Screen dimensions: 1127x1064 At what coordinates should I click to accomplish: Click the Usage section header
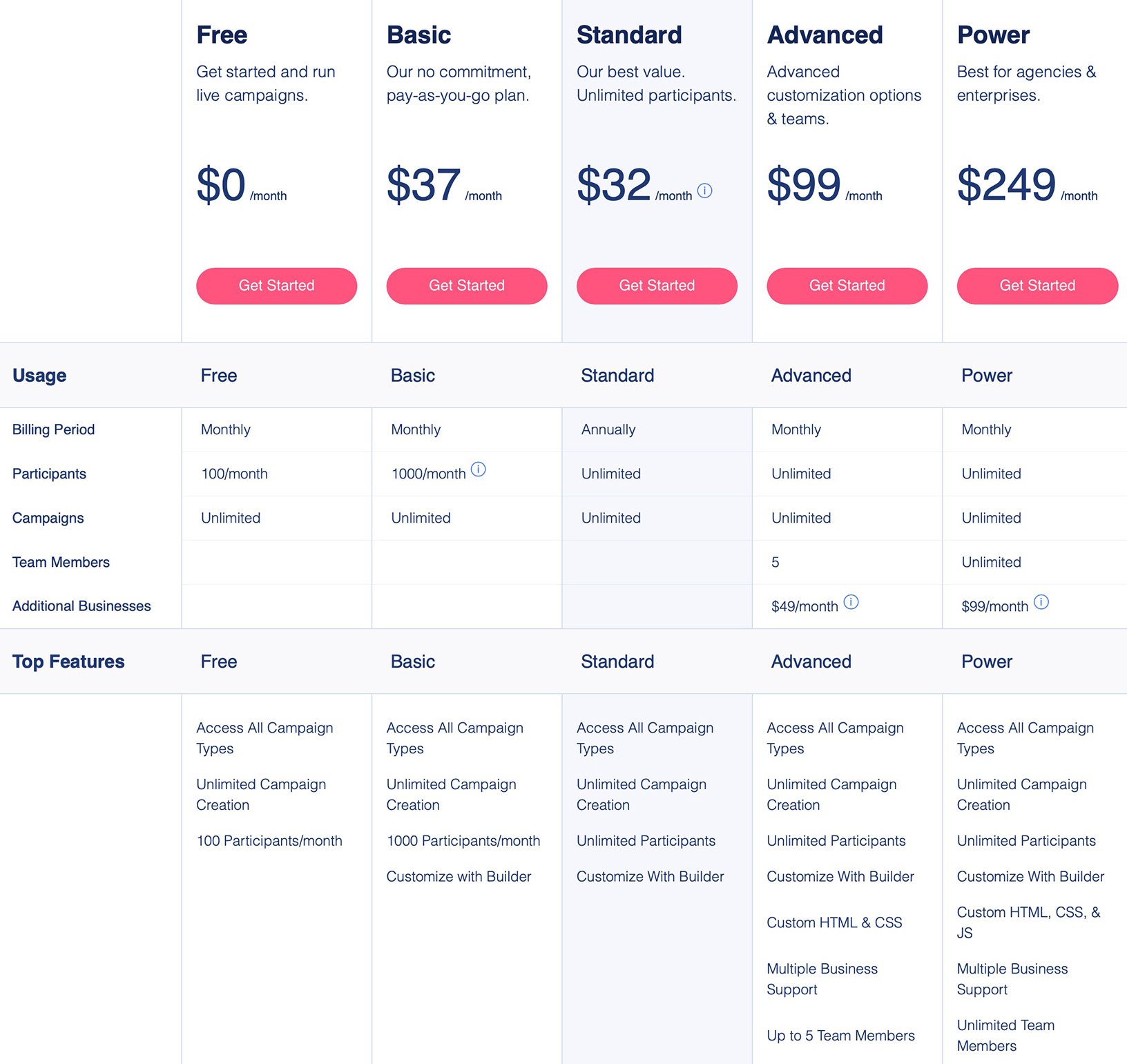(39, 375)
